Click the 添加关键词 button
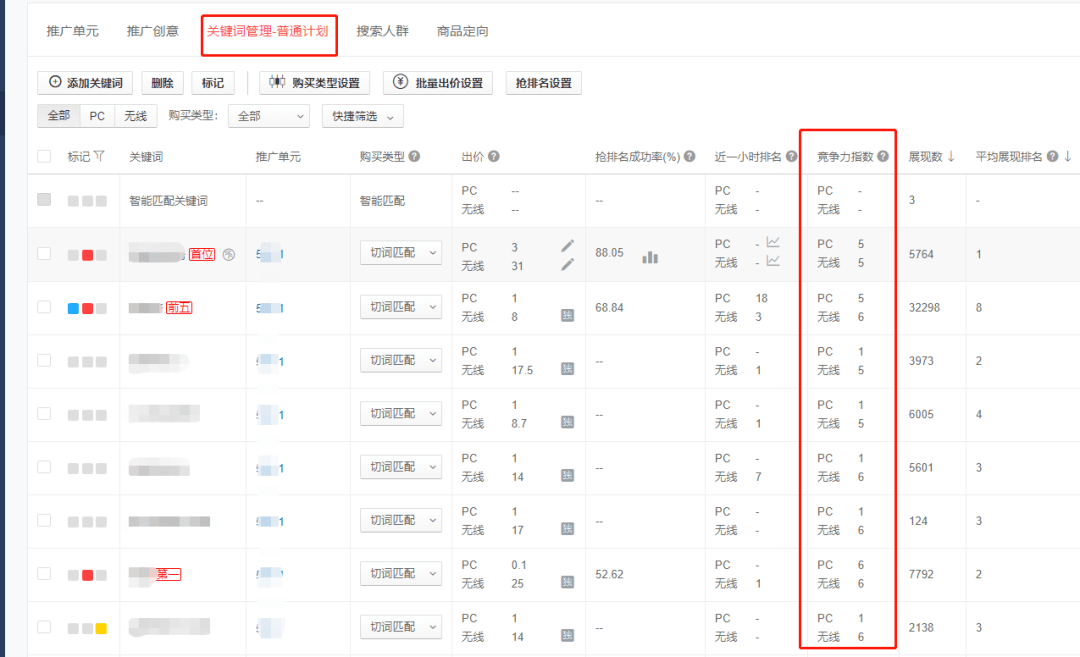This screenshot has width=1080, height=657. tap(85, 83)
